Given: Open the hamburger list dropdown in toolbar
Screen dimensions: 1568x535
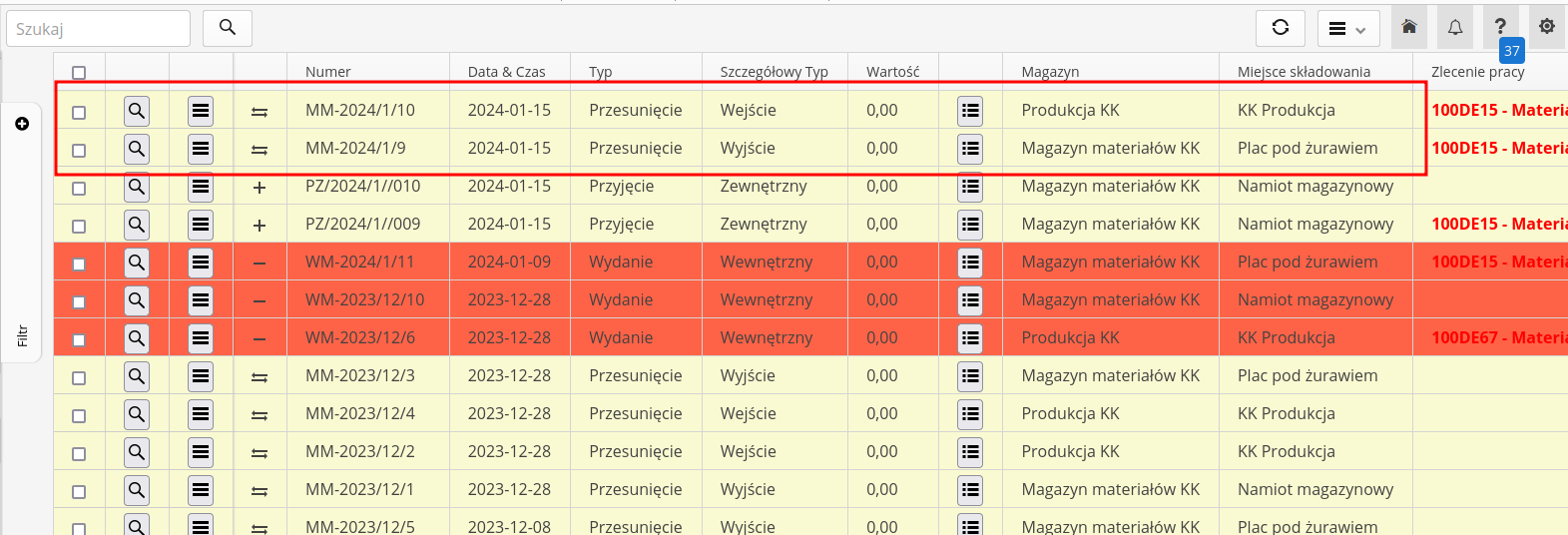Looking at the screenshot, I should (x=1347, y=29).
